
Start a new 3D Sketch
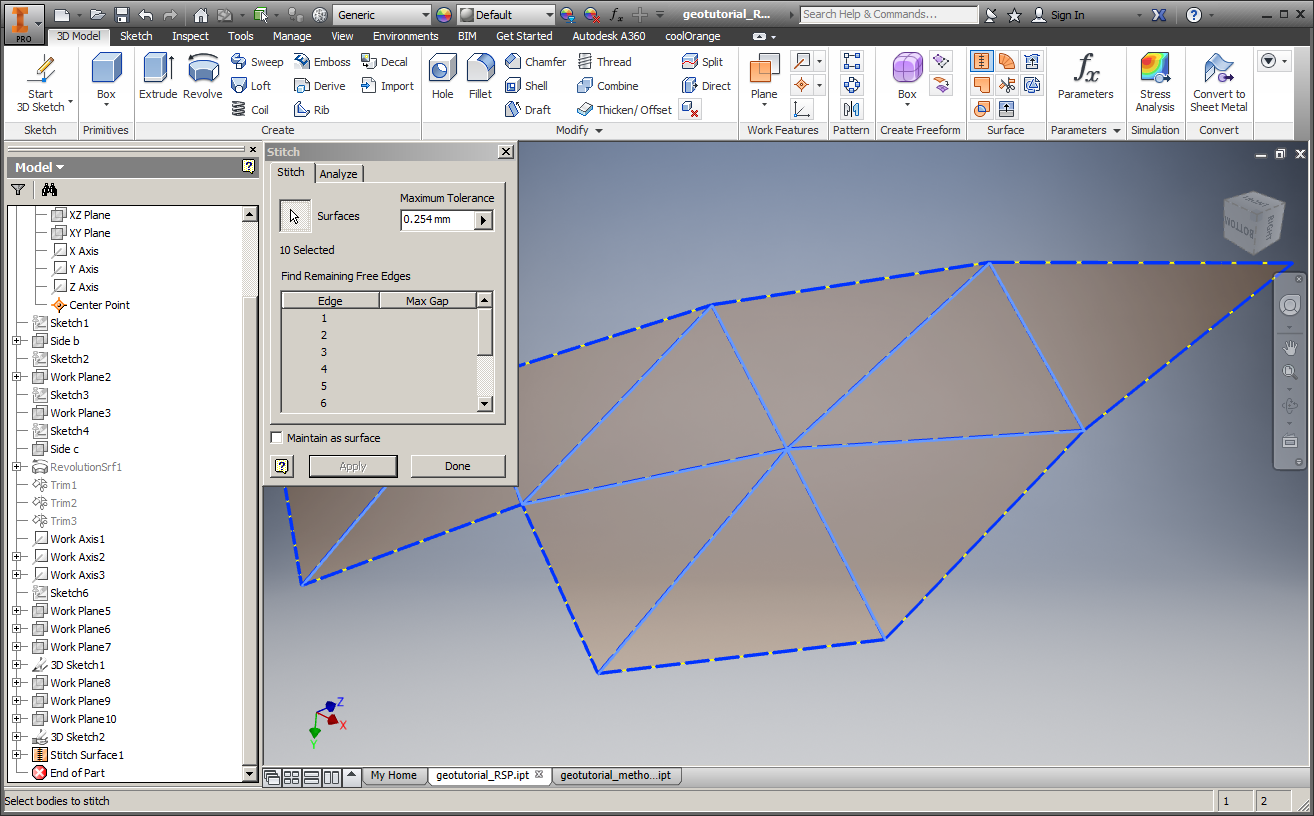[x=40, y=84]
